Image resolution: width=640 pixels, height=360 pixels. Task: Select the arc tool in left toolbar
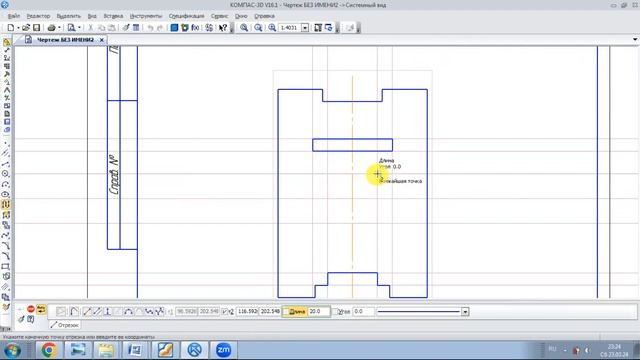(5, 184)
